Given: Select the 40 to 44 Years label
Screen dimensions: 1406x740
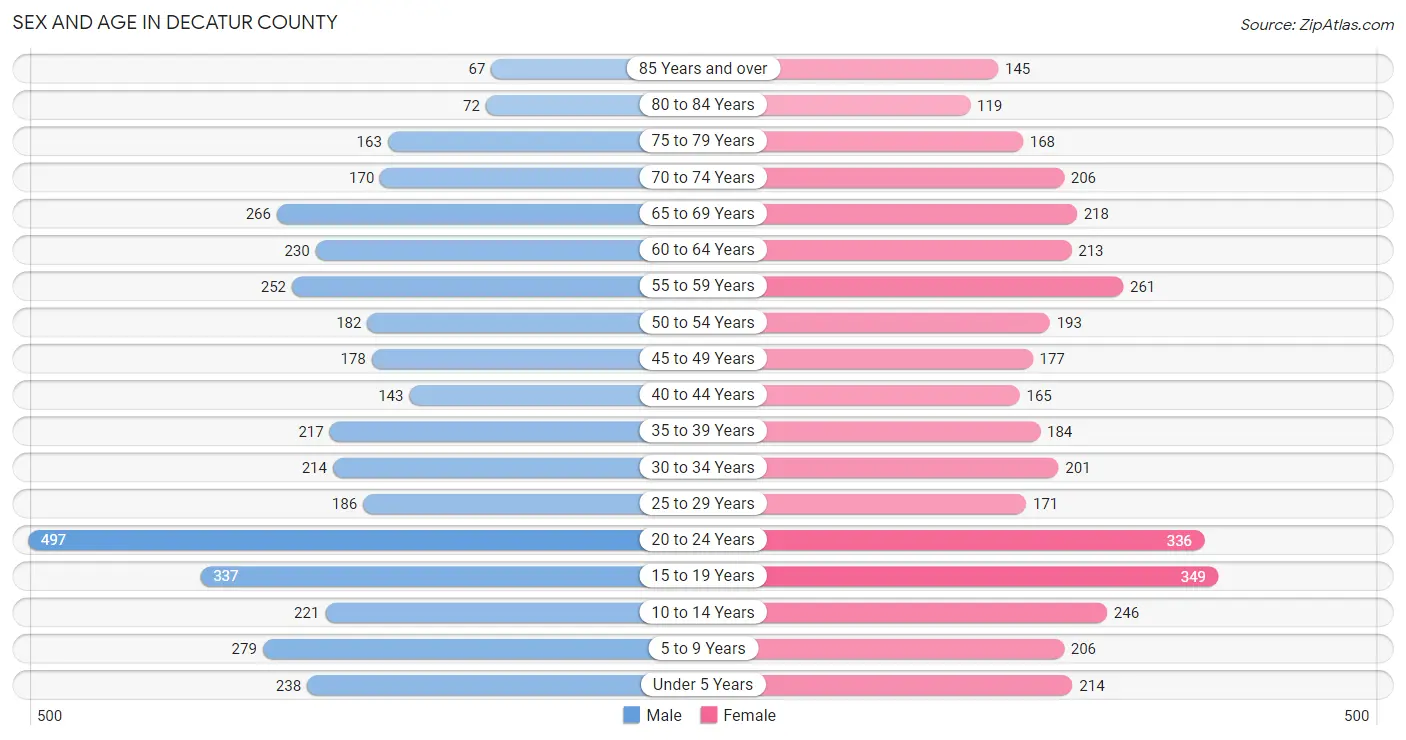Looking at the screenshot, I should tap(703, 395).
